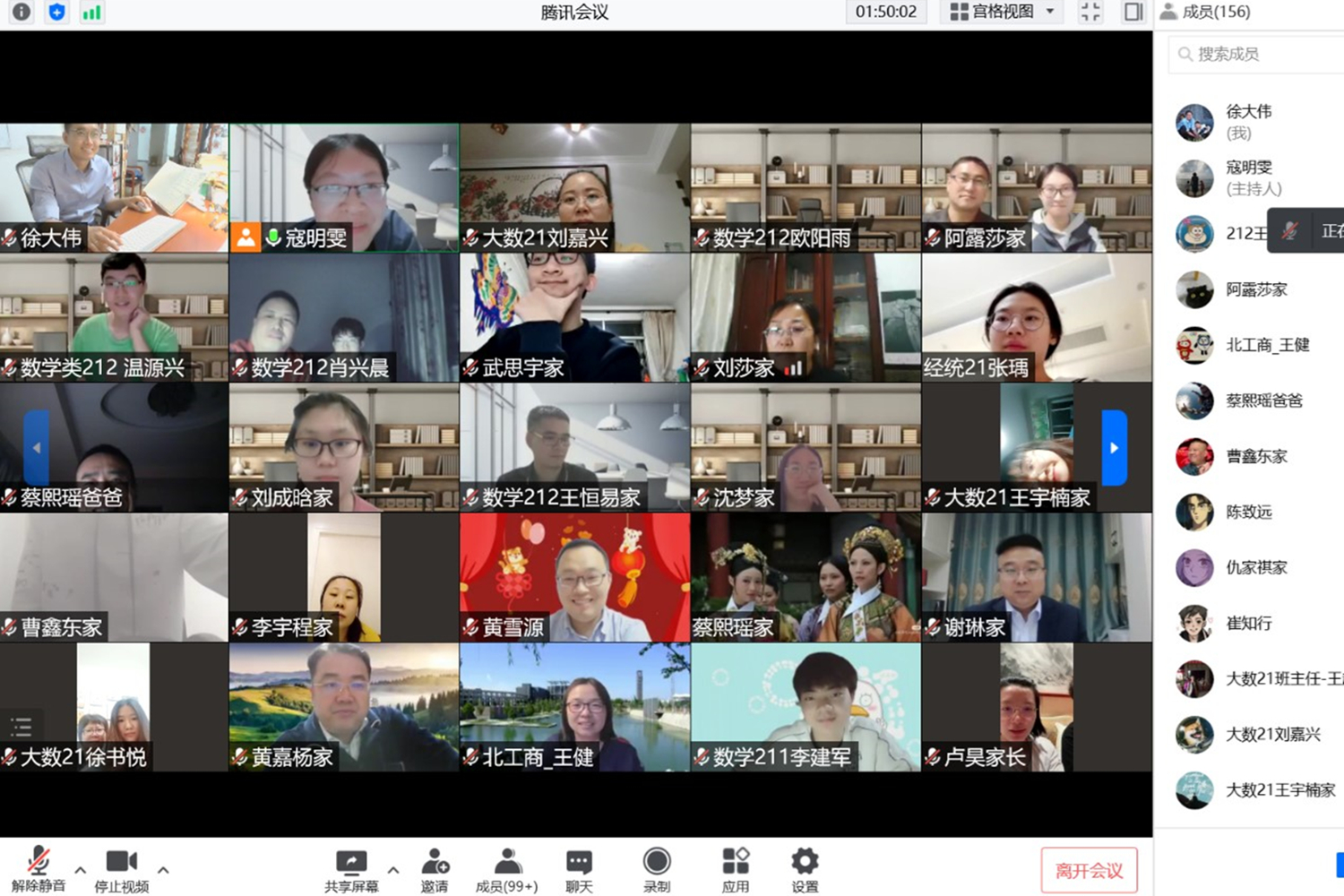Expand audio options arrow beside microphone
The width and height of the screenshot is (1344, 896).
click(x=80, y=869)
